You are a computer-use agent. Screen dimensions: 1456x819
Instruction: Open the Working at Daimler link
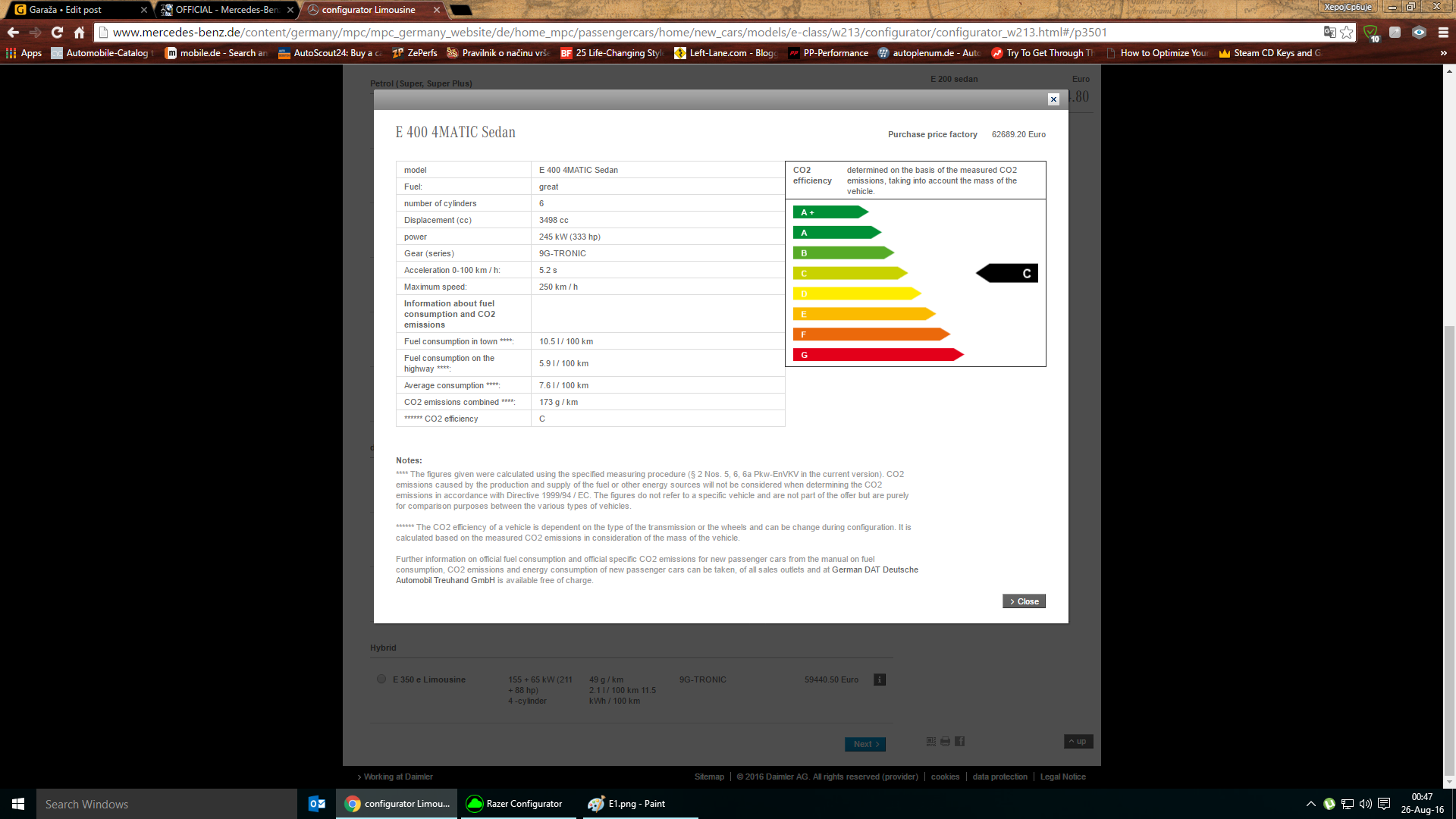(395, 777)
